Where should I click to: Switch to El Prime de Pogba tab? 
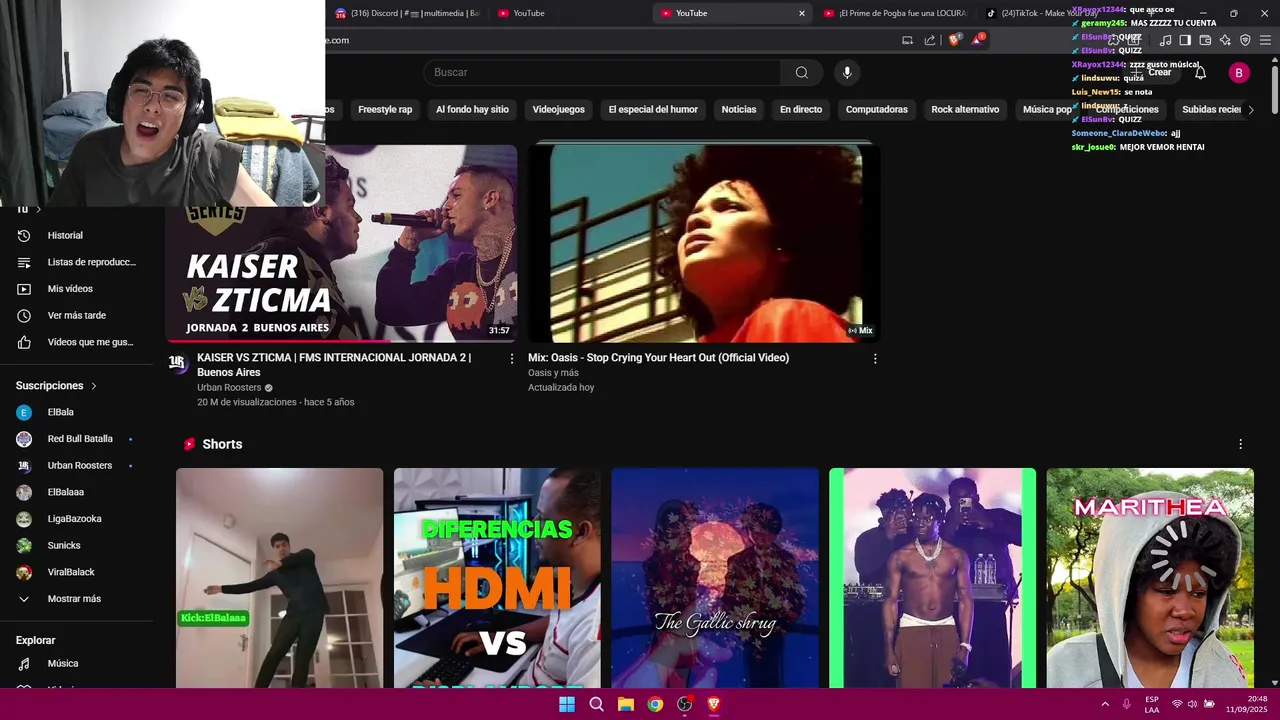click(895, 13)
